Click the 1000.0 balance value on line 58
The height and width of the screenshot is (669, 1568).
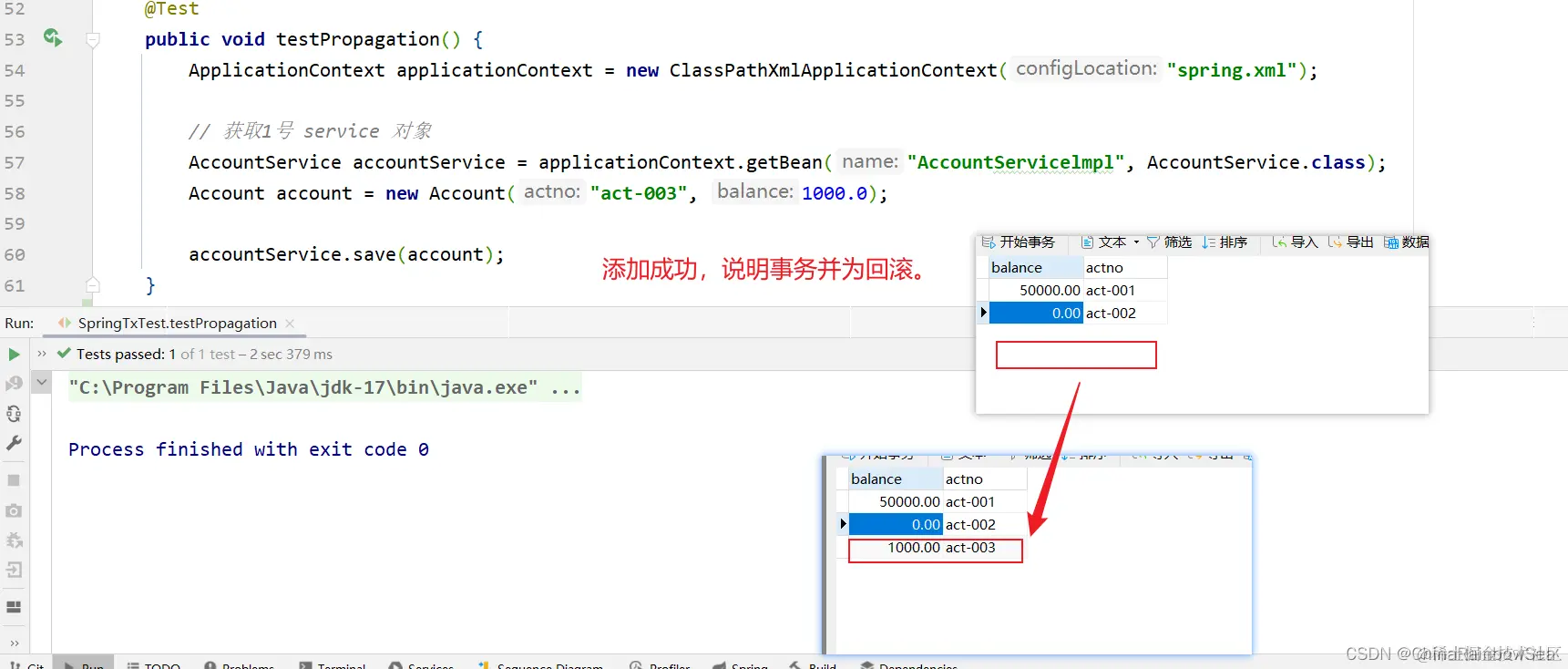pyautogui.click(x=835, y=193)
